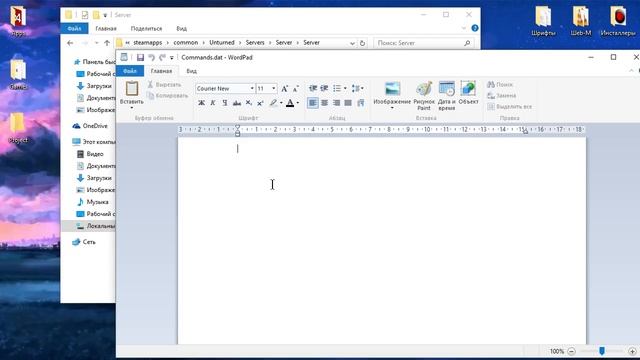Screen dimensions: 640x360
Task: Open the paragraph settings icon
Action: [360, 103]
